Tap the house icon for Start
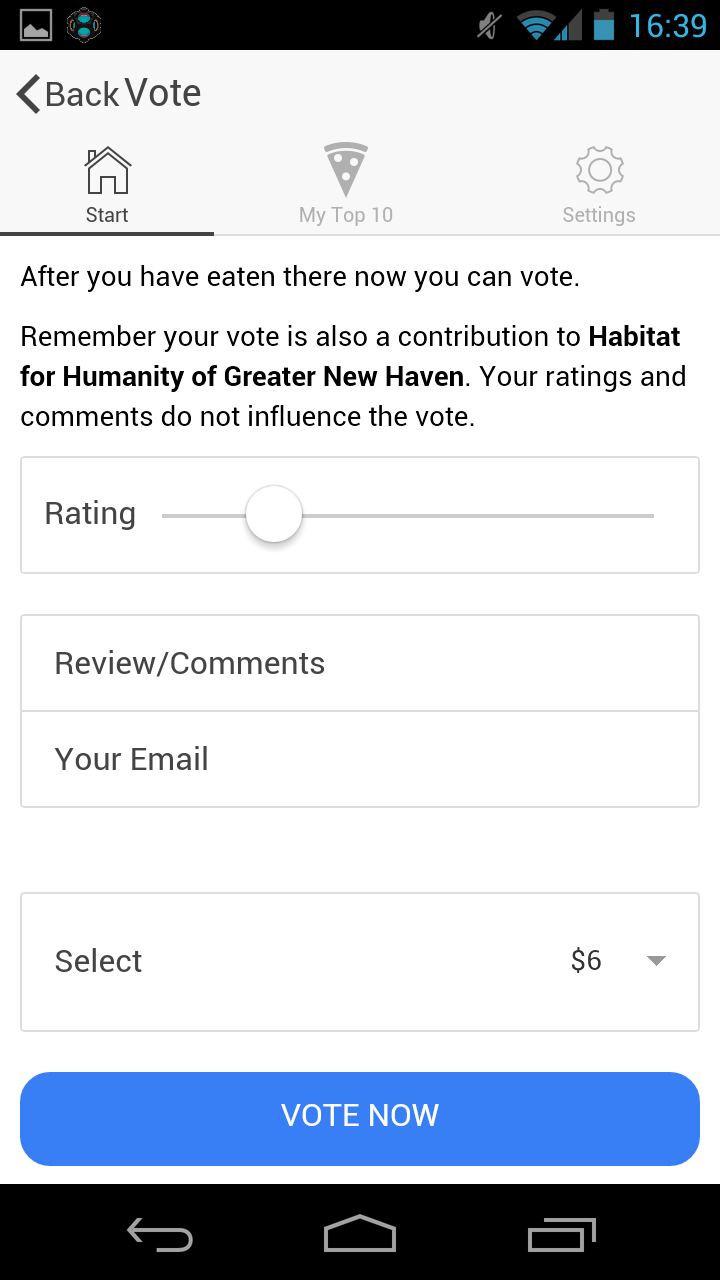Screen dimensions: 720x1280 [x=107, y=170]
